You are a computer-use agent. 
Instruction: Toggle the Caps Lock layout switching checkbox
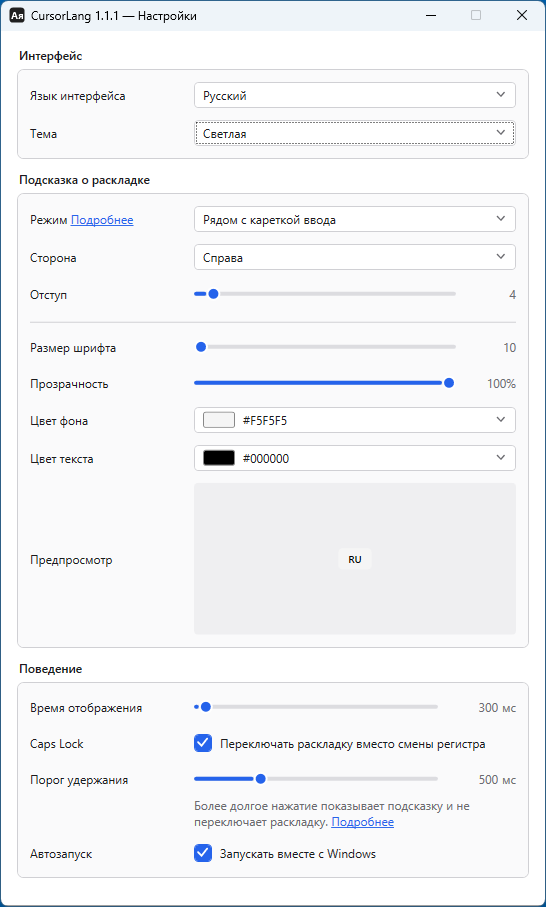(x=202, y=744)
